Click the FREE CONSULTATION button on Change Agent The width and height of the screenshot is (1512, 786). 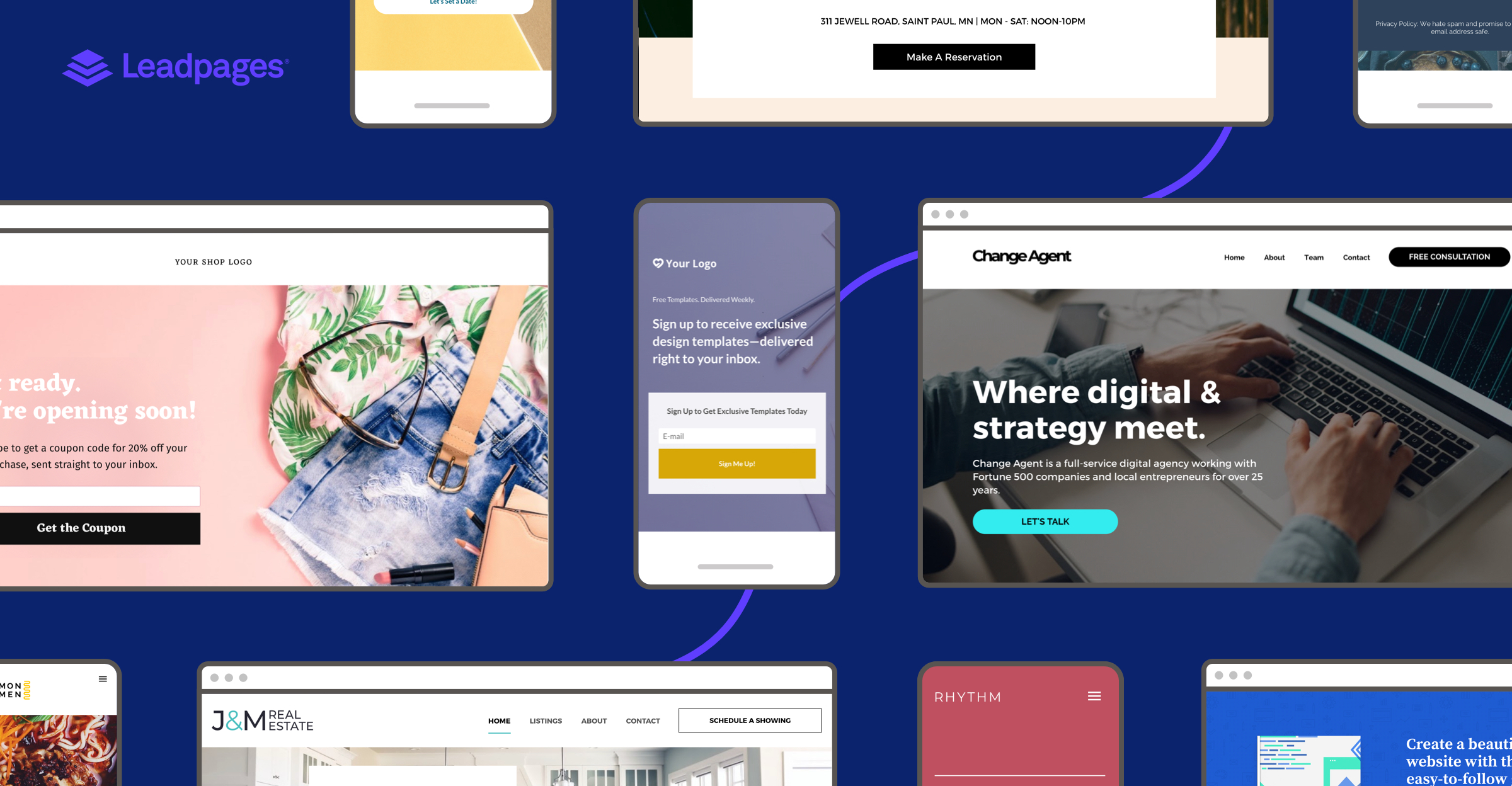click(x=1449, y=258)
